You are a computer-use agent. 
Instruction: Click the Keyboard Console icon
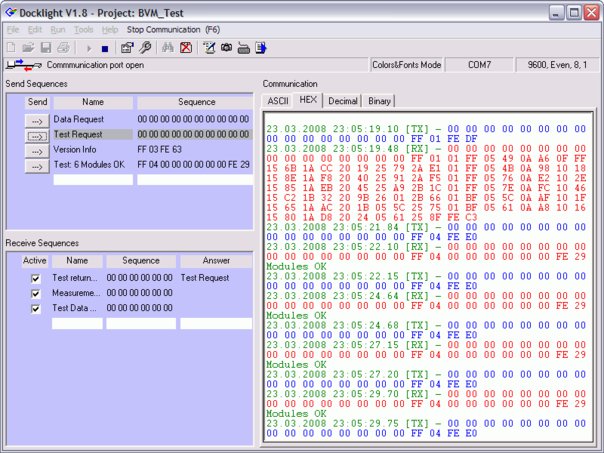243,48
